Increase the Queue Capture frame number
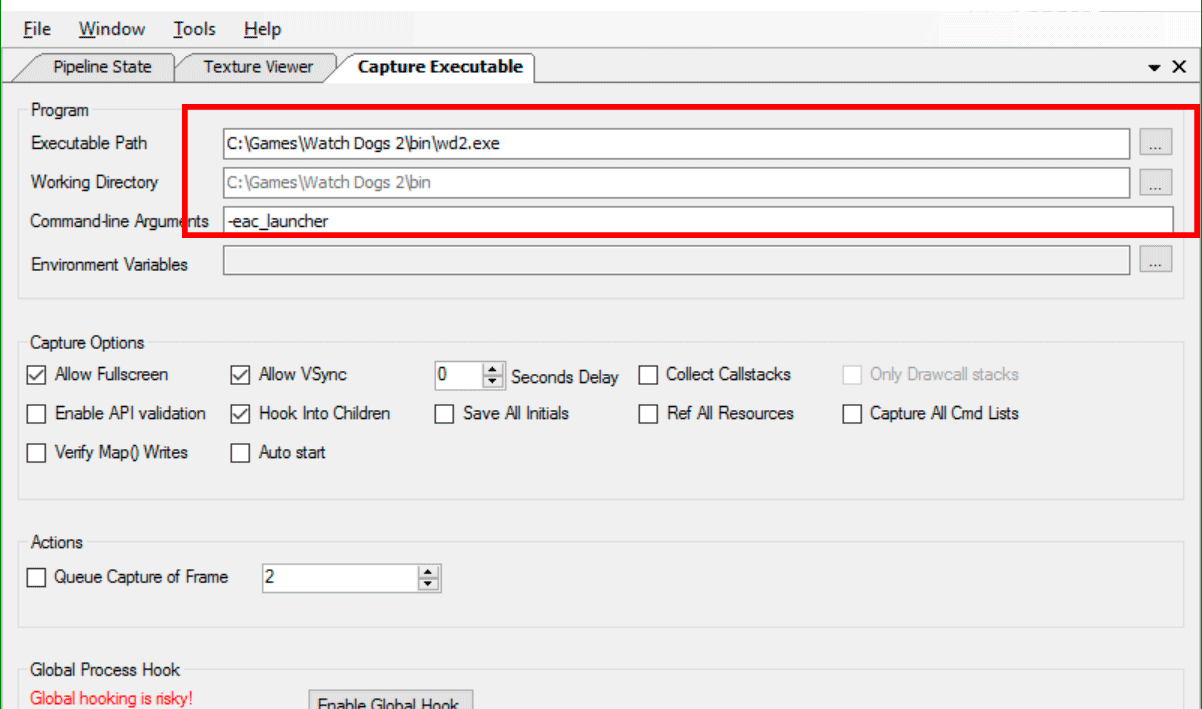The width and height of the screenshot is (1202, 709). click(429, 572)
